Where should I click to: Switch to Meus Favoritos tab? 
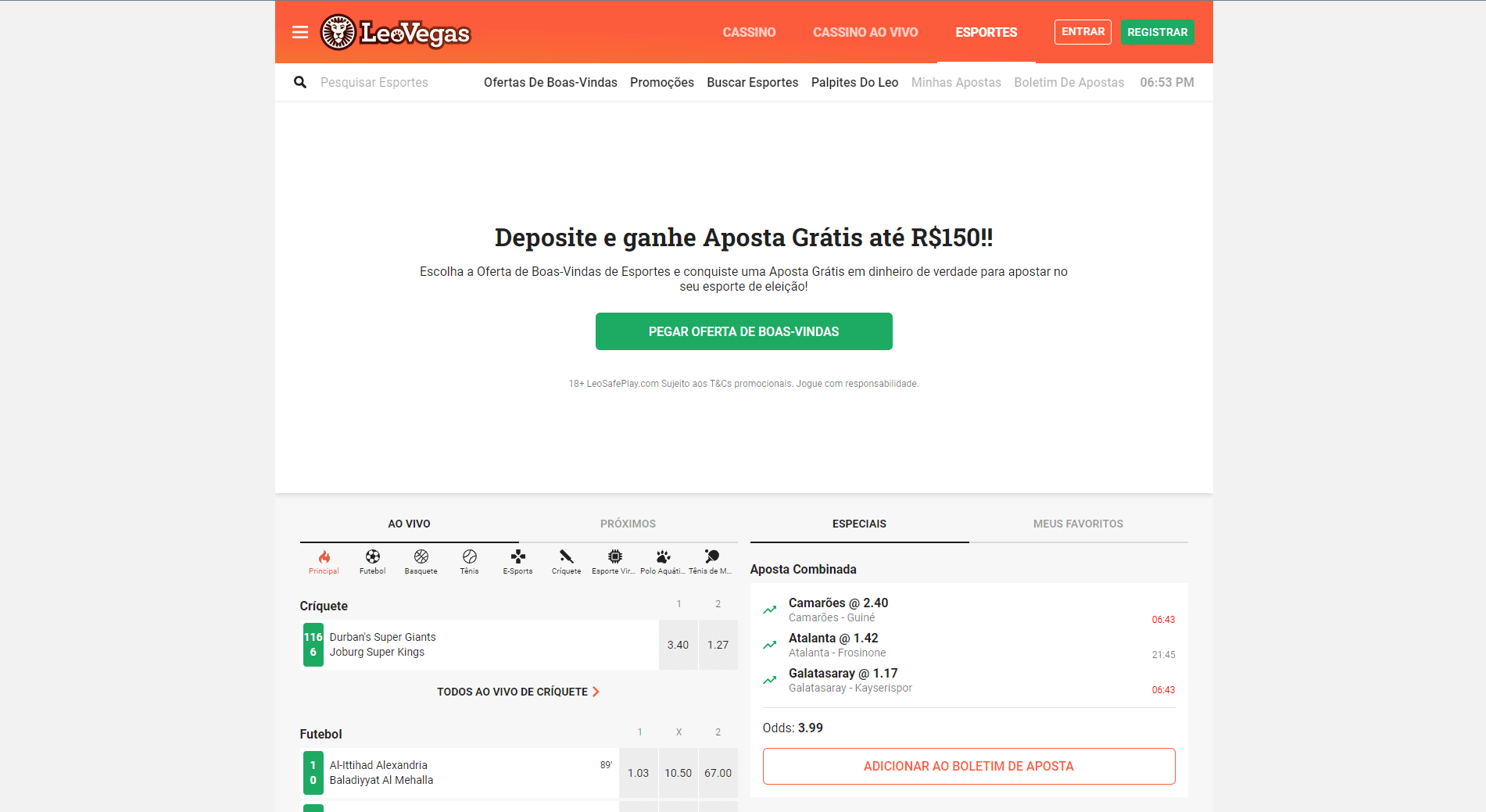coord(1079,524)
